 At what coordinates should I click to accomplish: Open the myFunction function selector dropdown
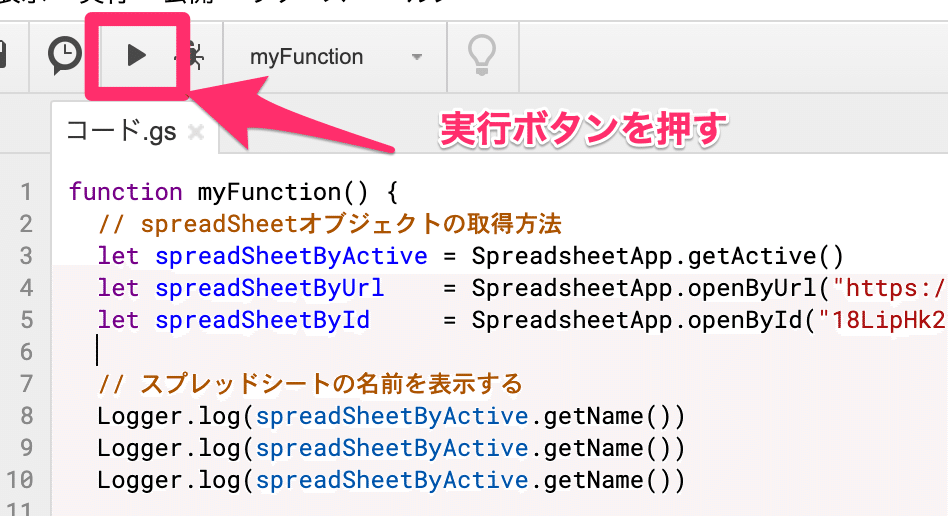(336, 57)
